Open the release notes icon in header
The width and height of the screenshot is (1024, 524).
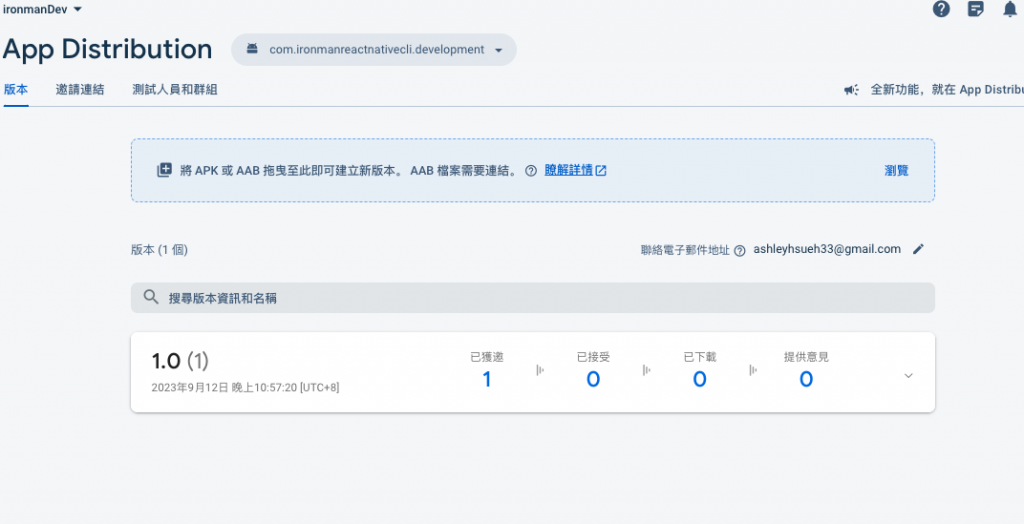pos(976,9)
